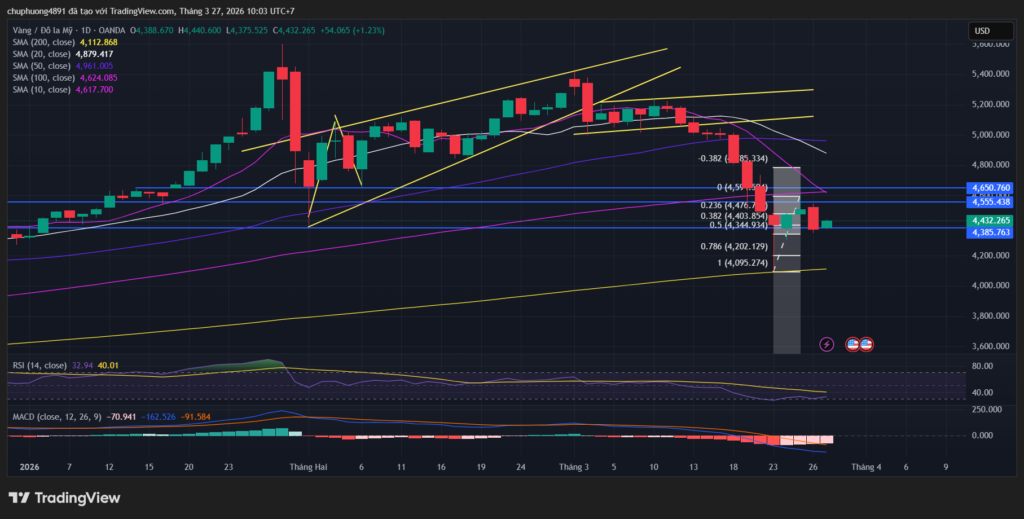Click the 4,555.438 blue price label
This screenshot has height=519, width=1024.
[x=991, y=201]
